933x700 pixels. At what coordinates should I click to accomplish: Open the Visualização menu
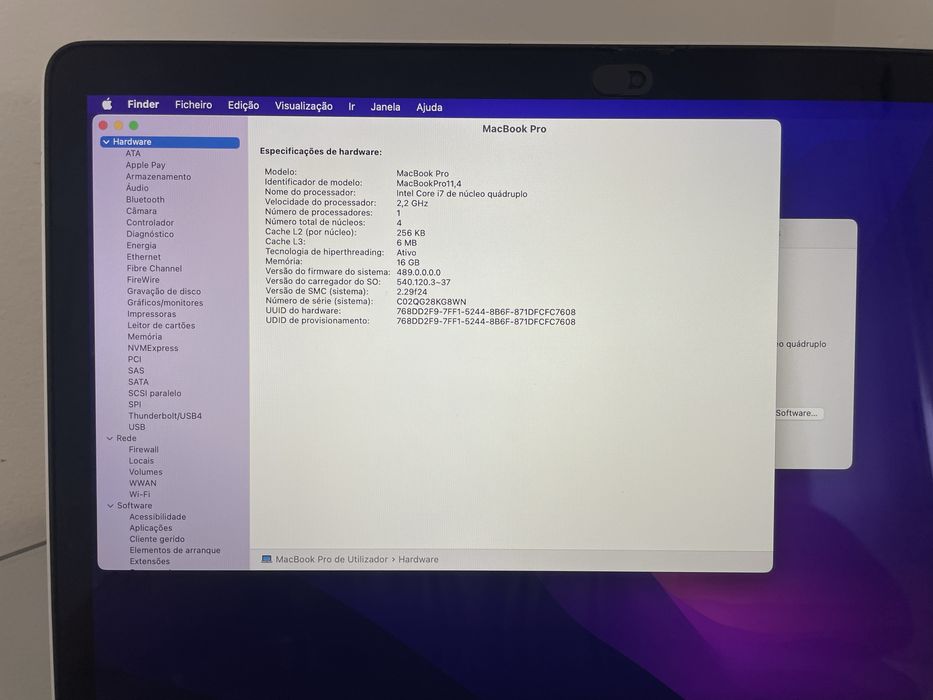coord(303,106)
